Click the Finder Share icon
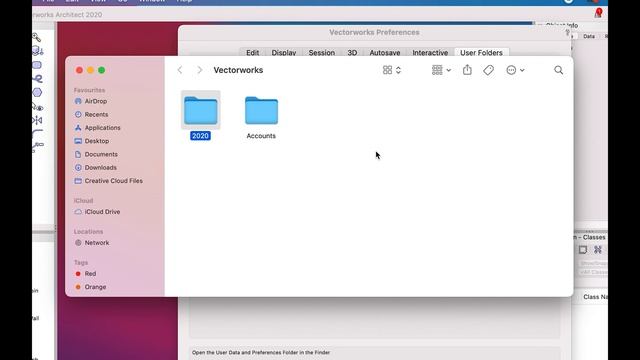 tap(467, 70)
